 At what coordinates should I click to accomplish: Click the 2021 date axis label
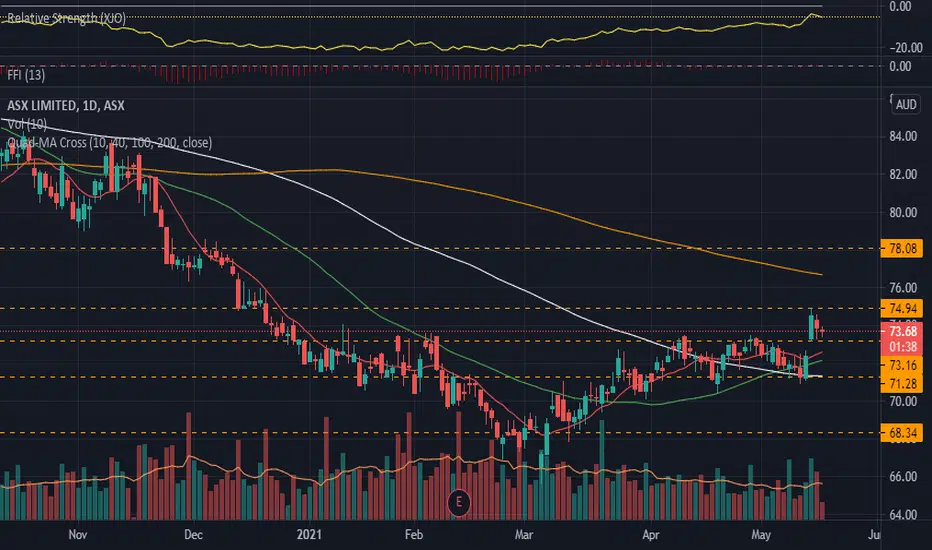tap(309, 535)
